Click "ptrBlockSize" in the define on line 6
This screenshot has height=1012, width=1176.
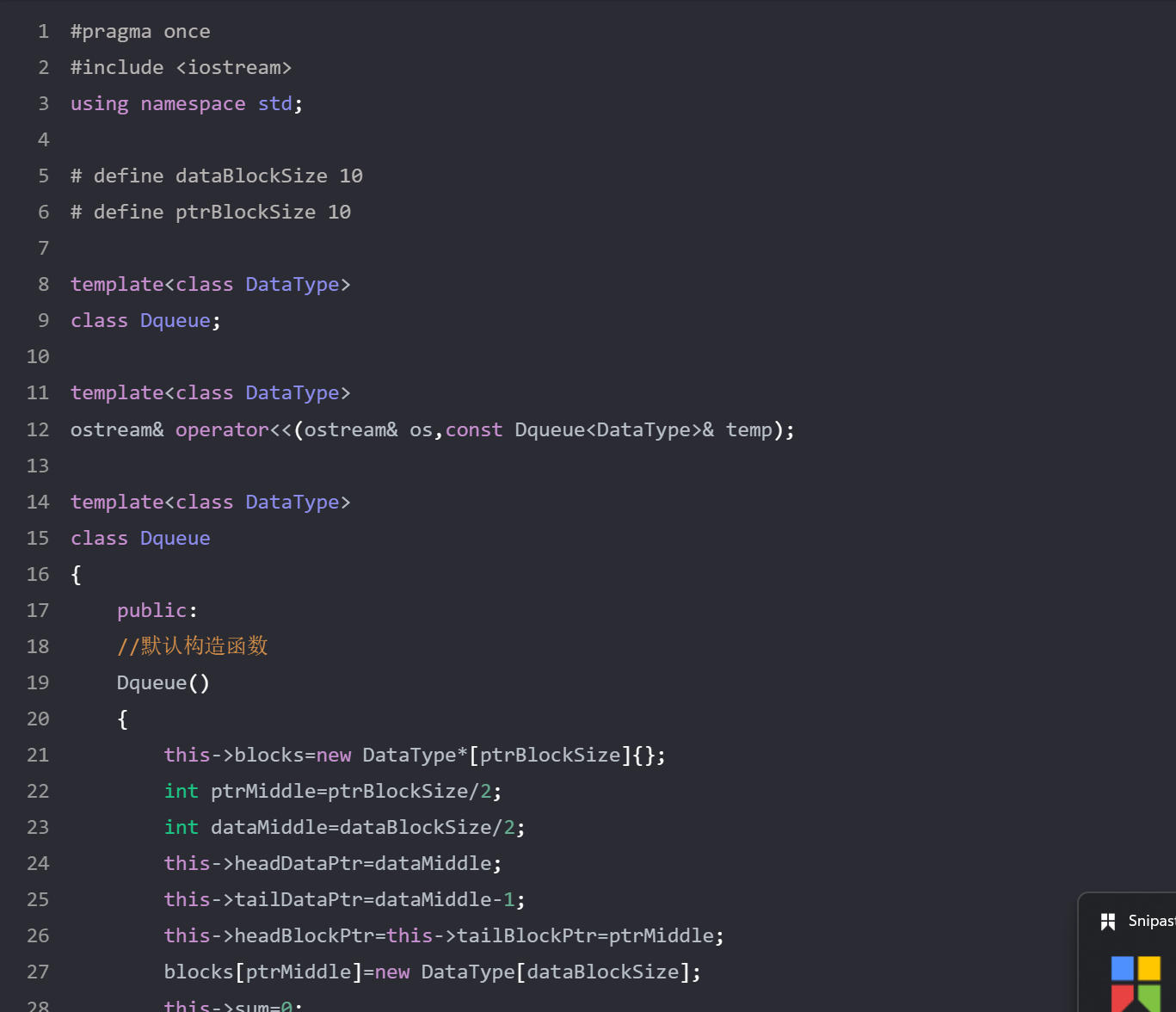[x=245, y=213]
